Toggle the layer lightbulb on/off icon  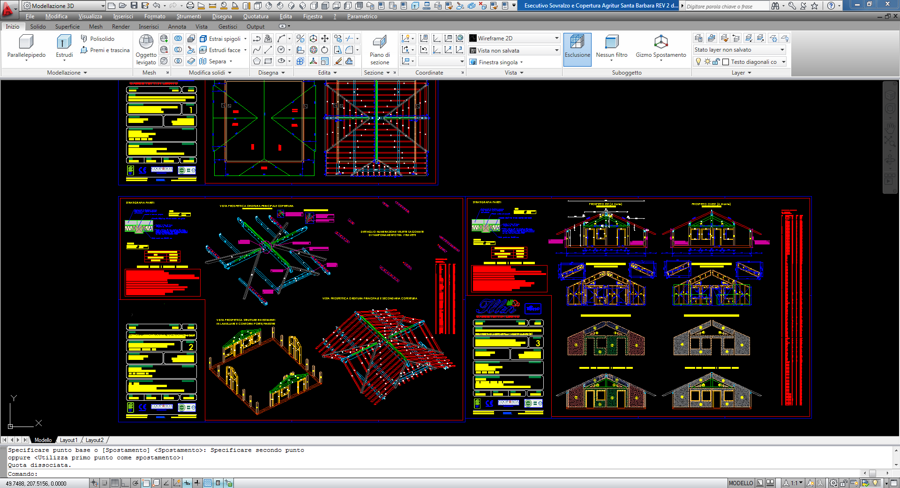click(698, 62)
